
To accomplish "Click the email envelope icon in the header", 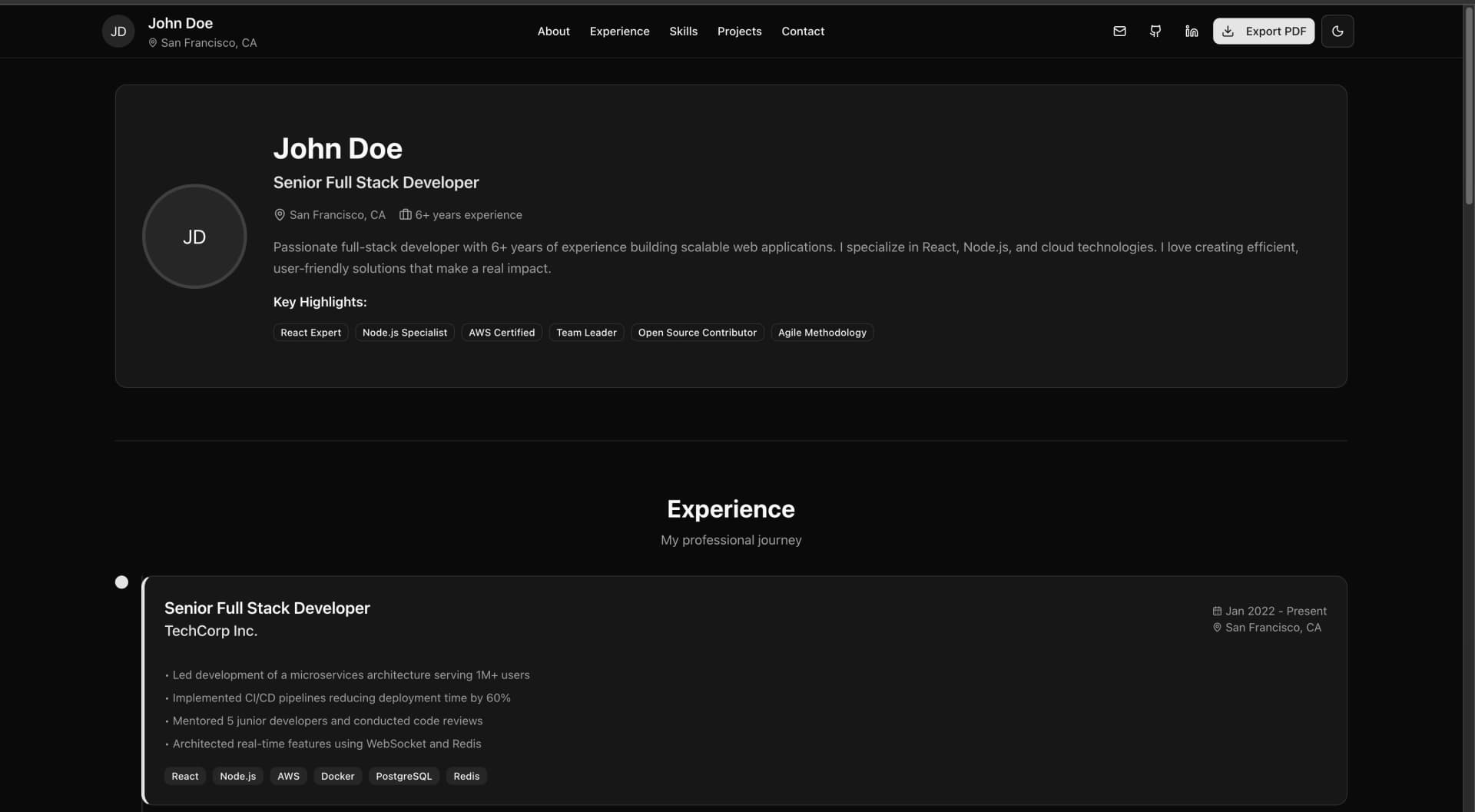I will 1119,31.
